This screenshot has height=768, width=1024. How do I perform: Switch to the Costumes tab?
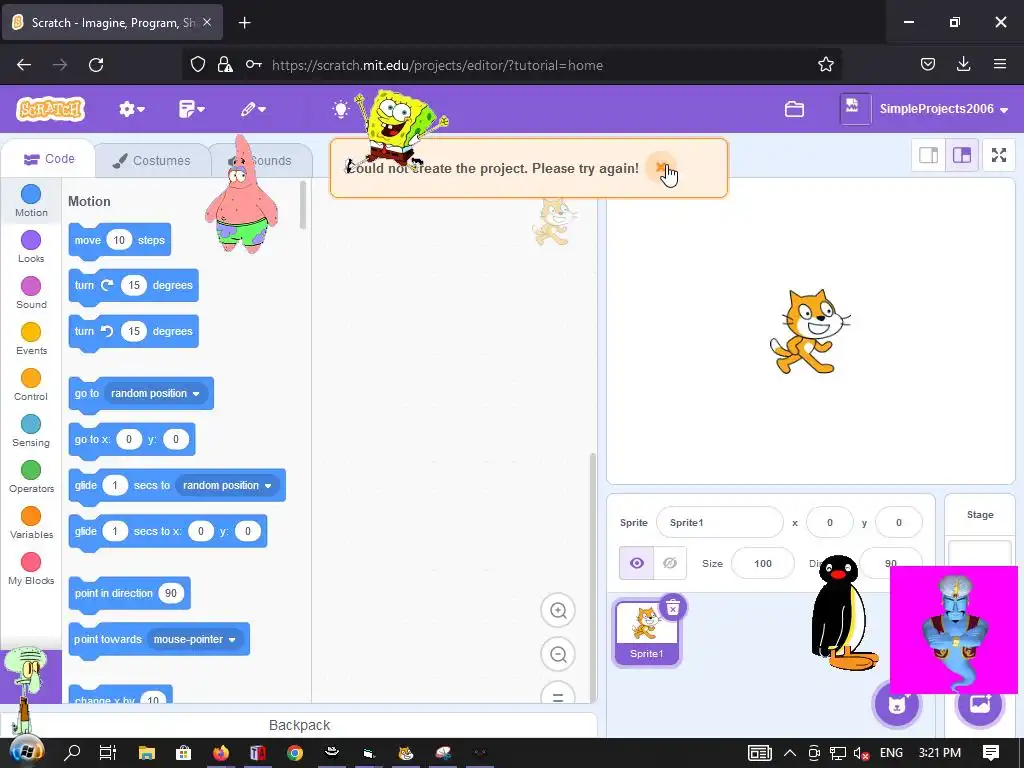pos(152,161)
